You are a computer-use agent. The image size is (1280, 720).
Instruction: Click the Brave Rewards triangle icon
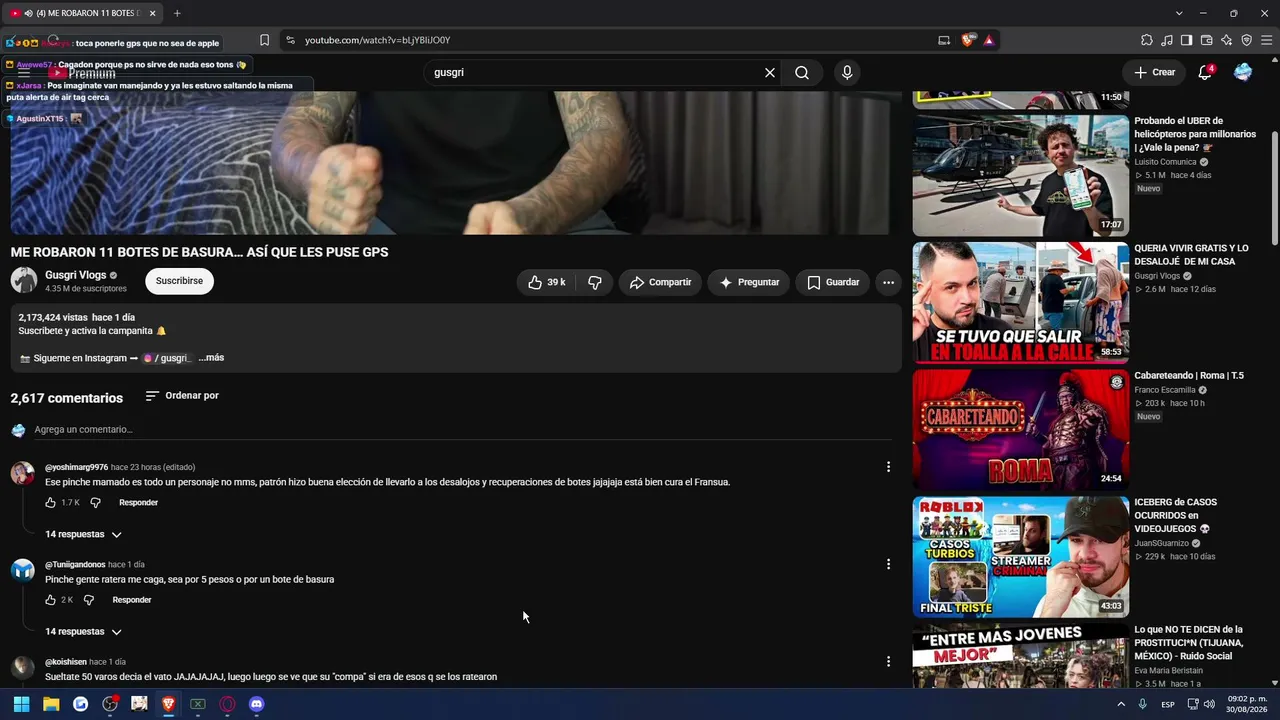[988, 40]
